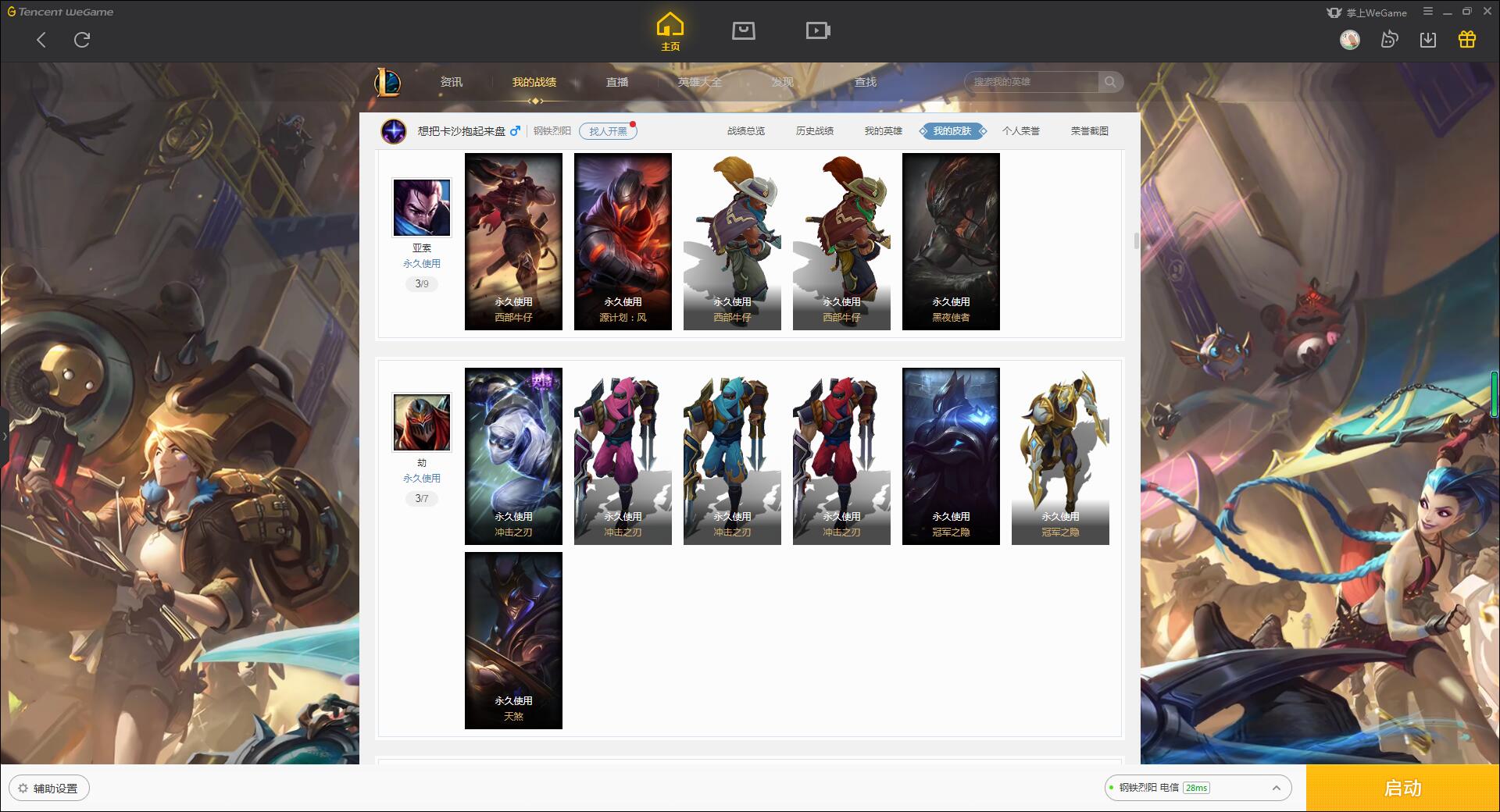Open the friends/share icon beside avatar
The image size is (1500, 812).
point(1389,39)
